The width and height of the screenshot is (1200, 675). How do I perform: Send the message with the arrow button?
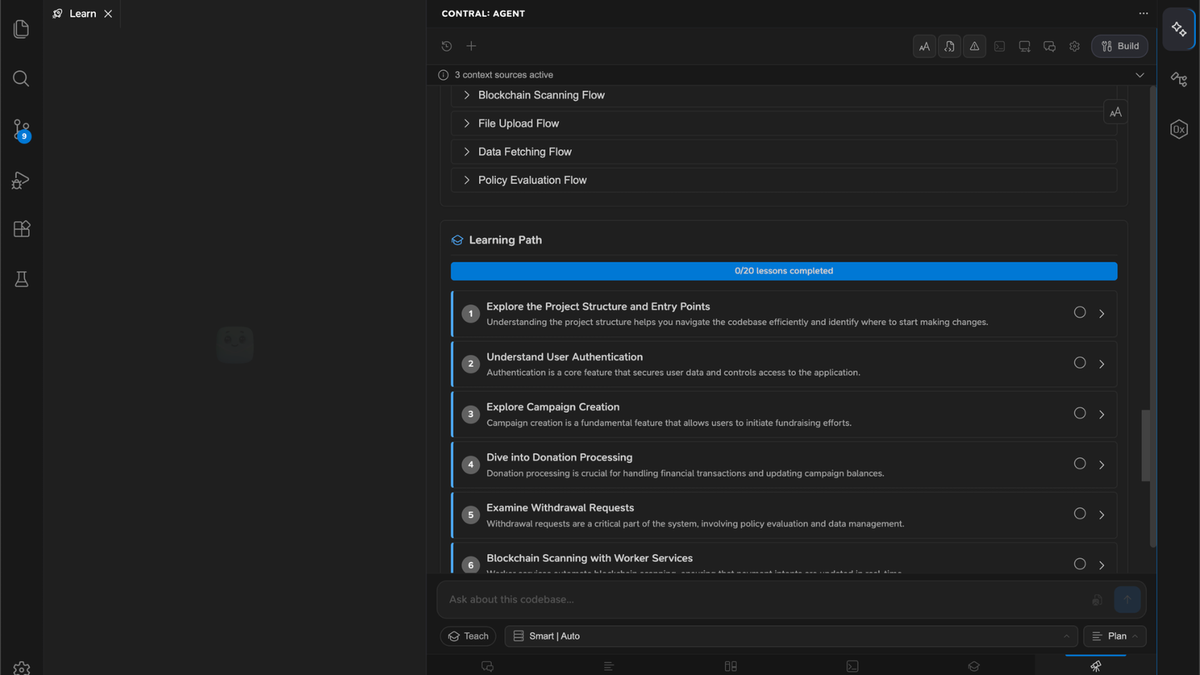(x=1127, y=599)
